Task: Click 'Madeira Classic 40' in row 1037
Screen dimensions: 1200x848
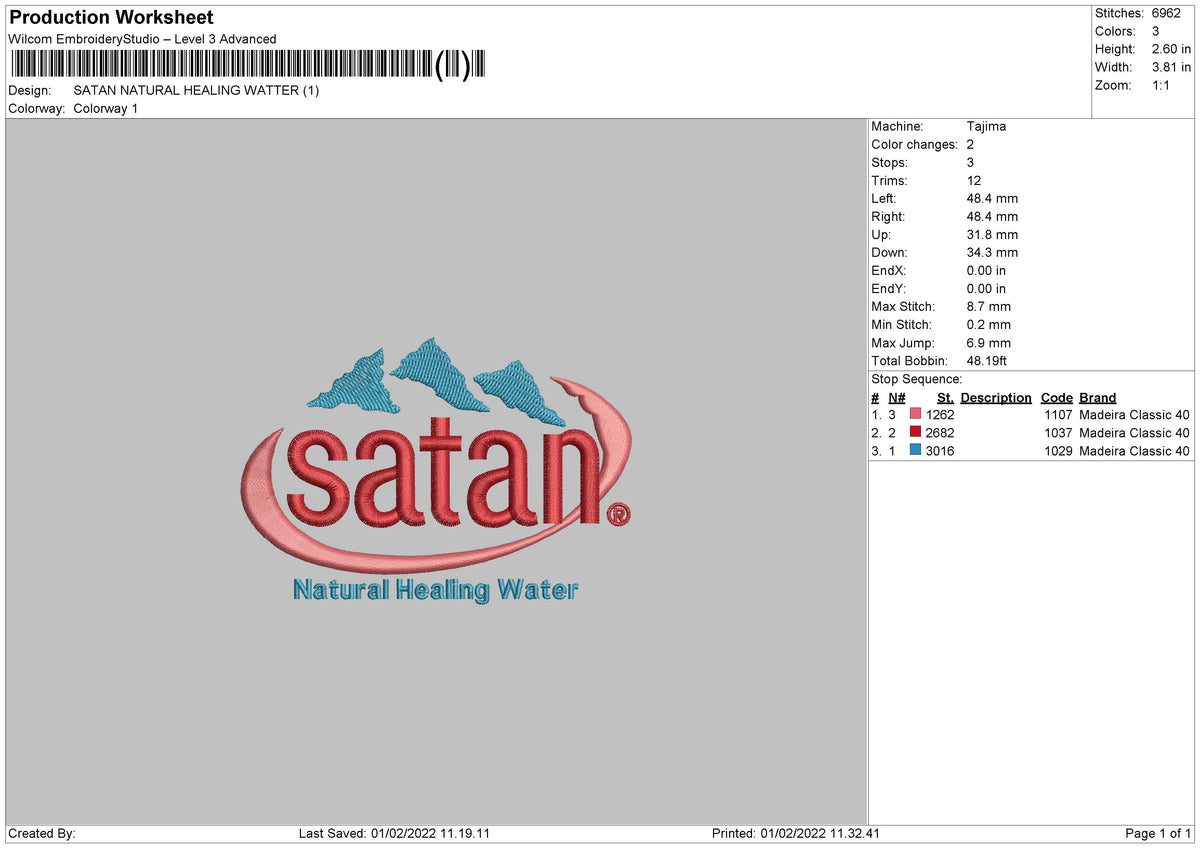Action: coord(1134,433)
